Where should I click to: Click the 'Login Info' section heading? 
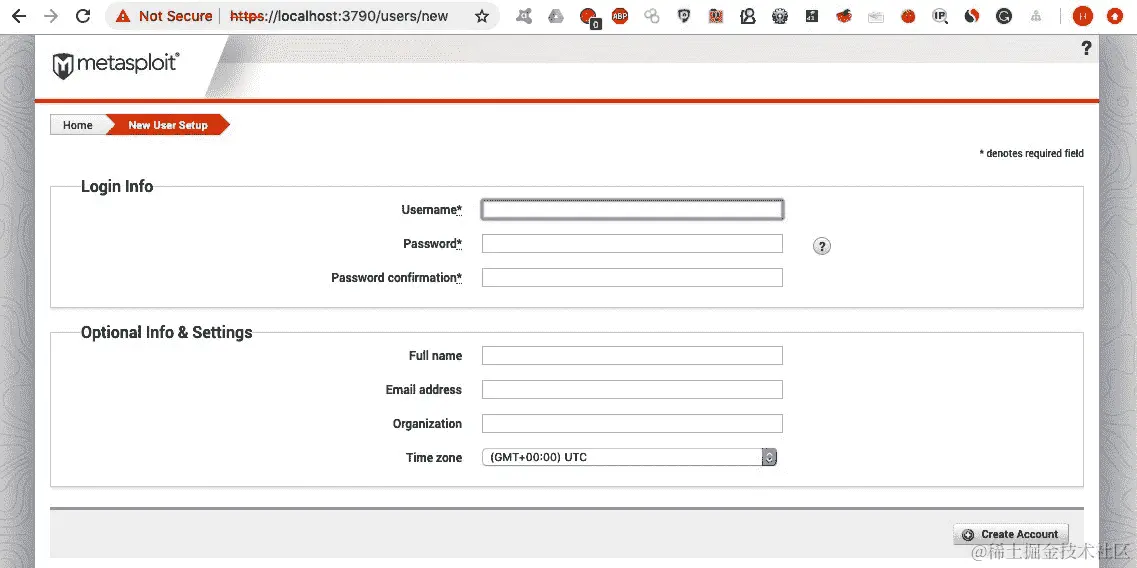pyautogui.click(x=117, y=186)
